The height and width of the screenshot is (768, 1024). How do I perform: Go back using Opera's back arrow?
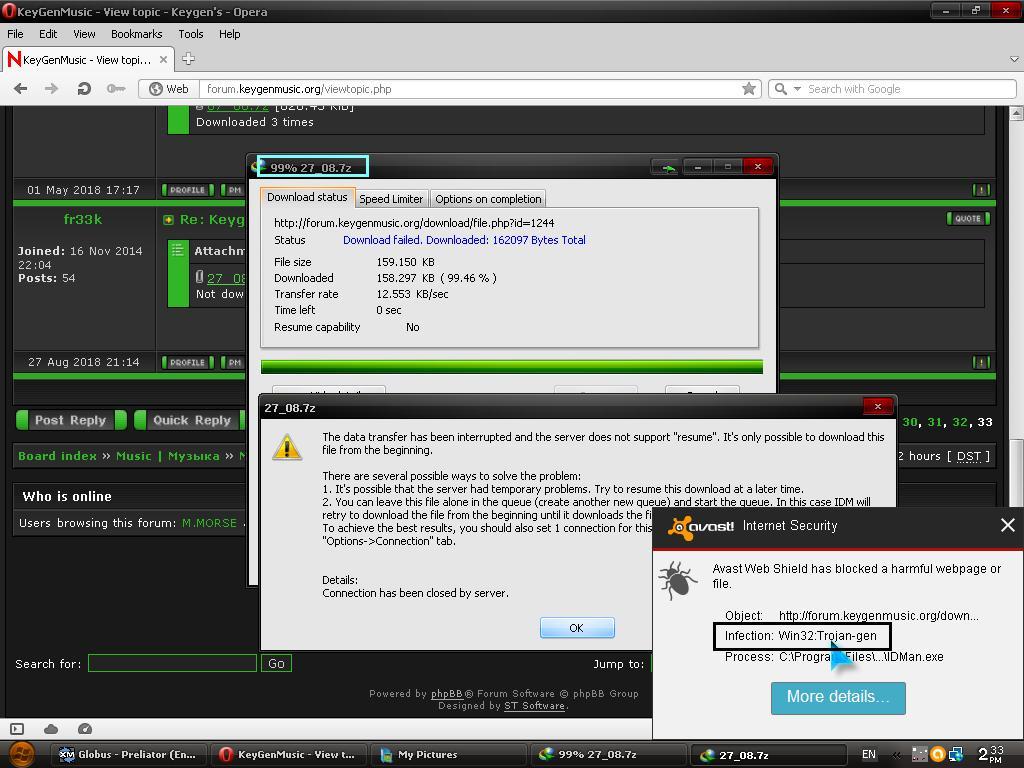point(21,89)
